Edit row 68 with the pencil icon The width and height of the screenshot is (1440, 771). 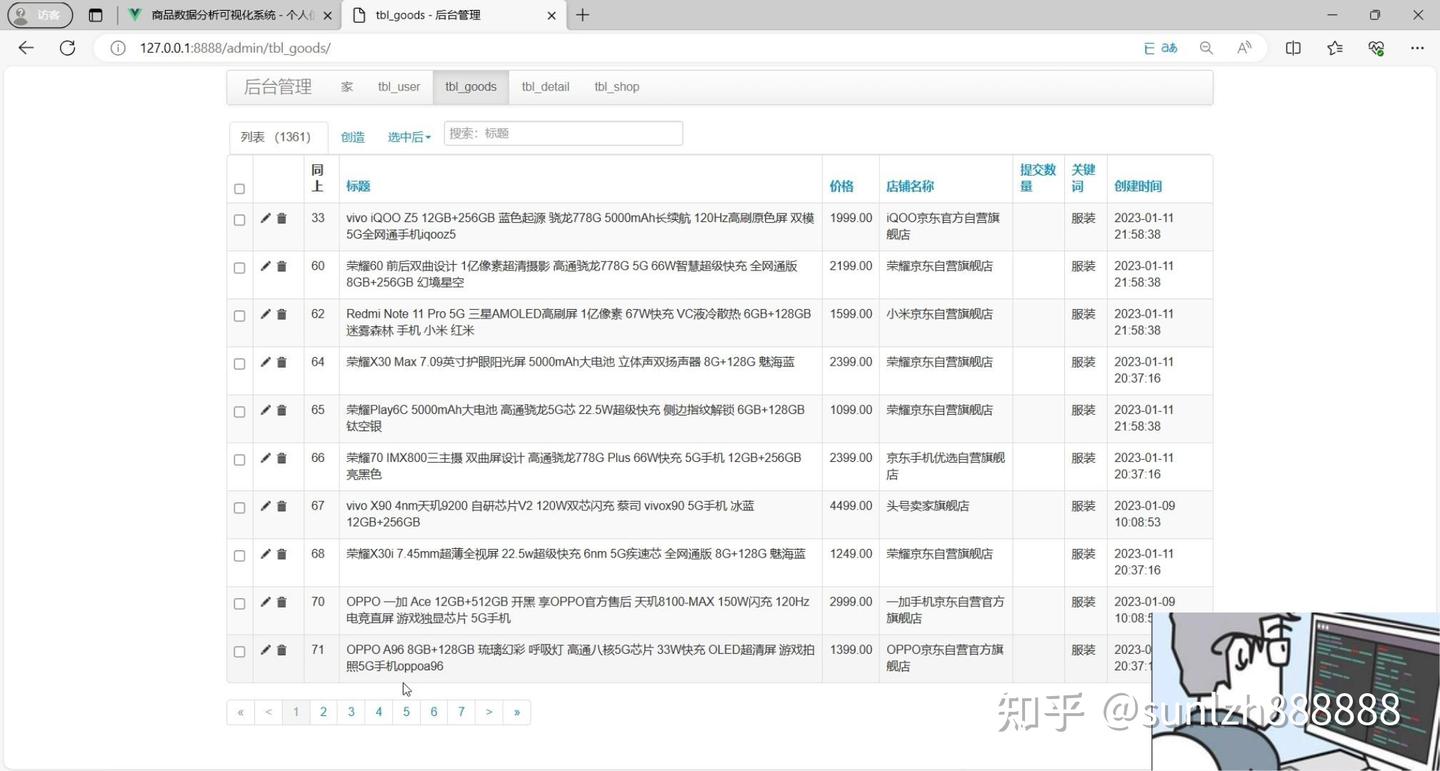pyautogui.click(x=265, y=554)
